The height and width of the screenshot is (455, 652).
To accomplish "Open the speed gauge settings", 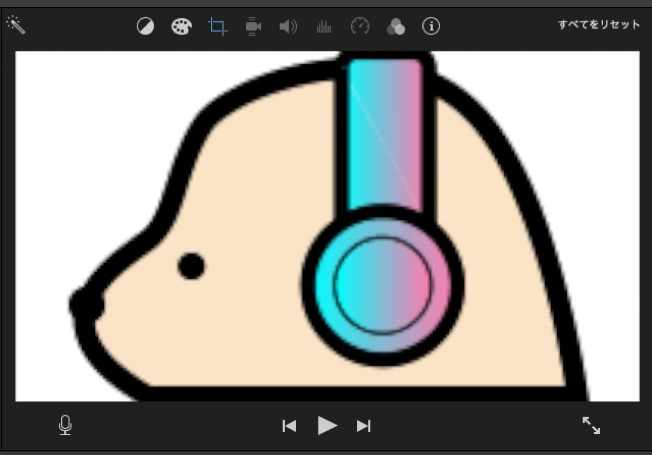I will (x=360, y=26).
